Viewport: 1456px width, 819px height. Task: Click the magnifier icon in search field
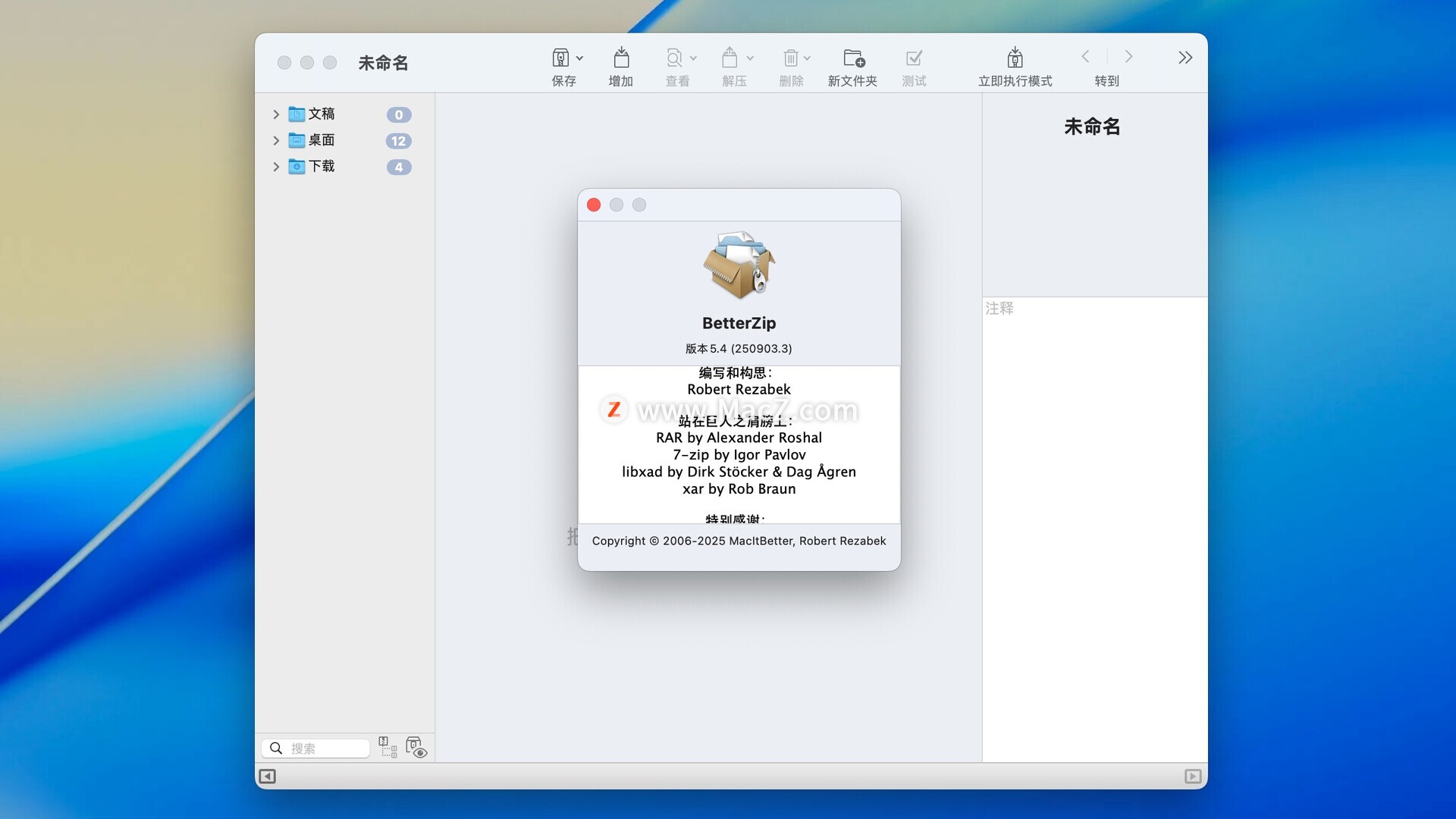tap(276, 748)
